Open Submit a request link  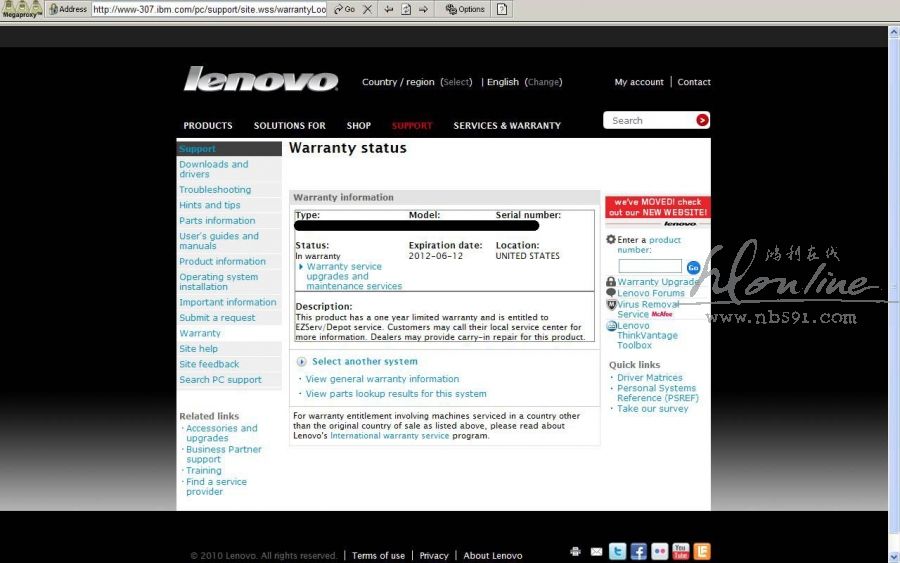pyautogui.click(x=217, y=317)
